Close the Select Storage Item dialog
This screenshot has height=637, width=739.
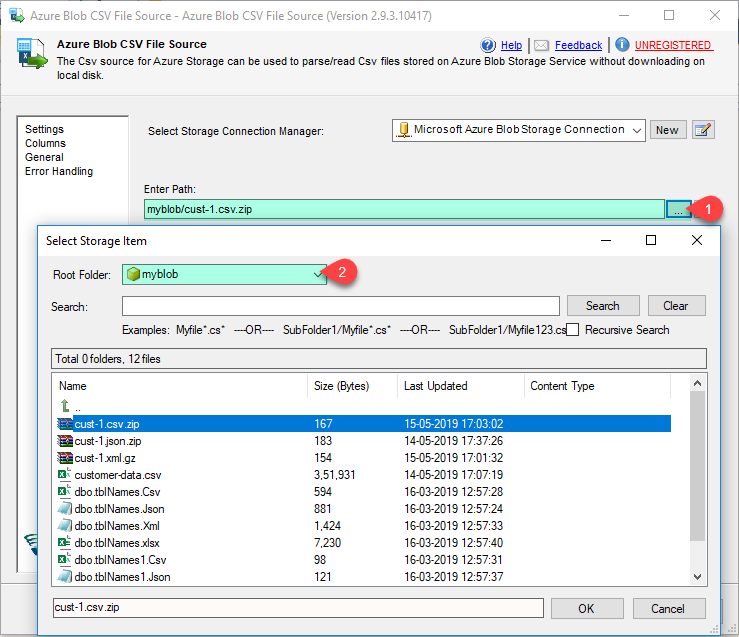click(x=697, y=240)
